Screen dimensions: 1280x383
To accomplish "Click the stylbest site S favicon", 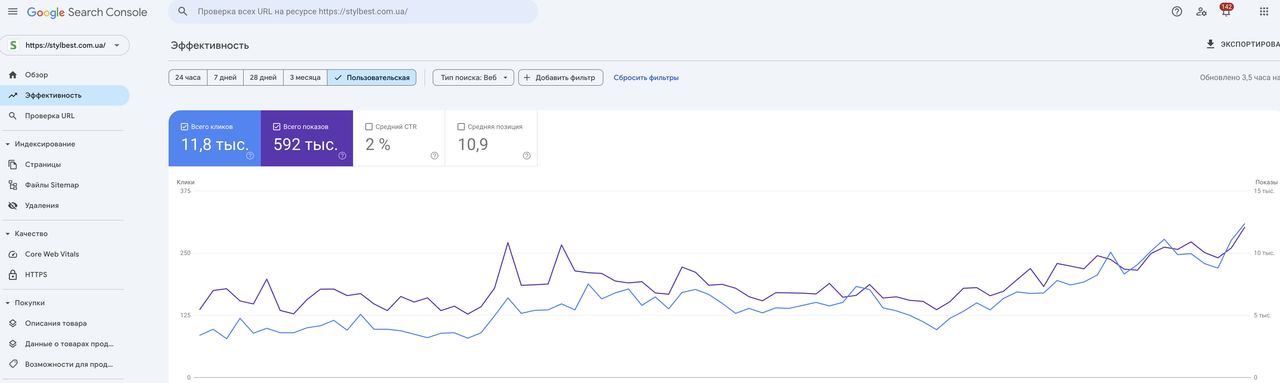I will click(14, 45).
